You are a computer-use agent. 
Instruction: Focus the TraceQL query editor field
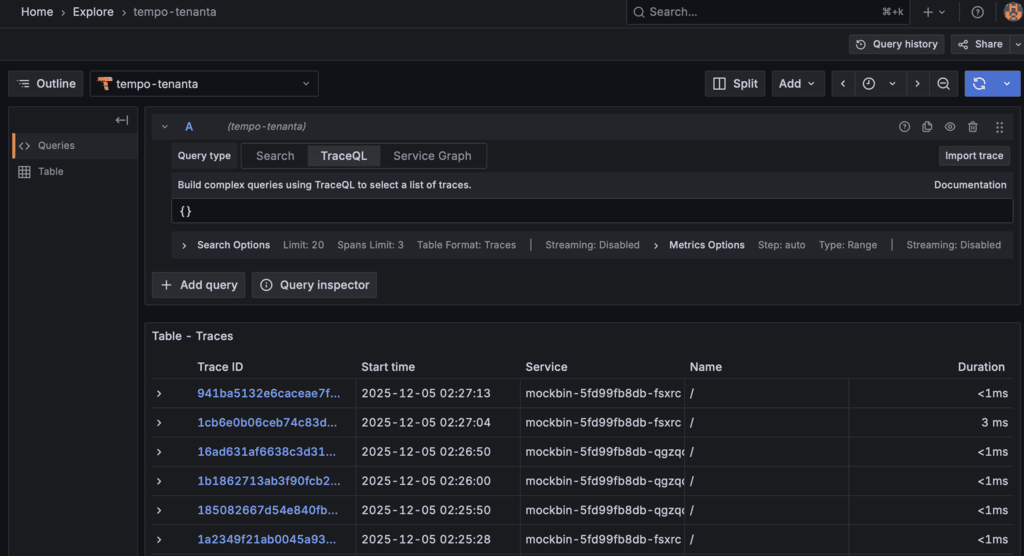tap(592, 211)
